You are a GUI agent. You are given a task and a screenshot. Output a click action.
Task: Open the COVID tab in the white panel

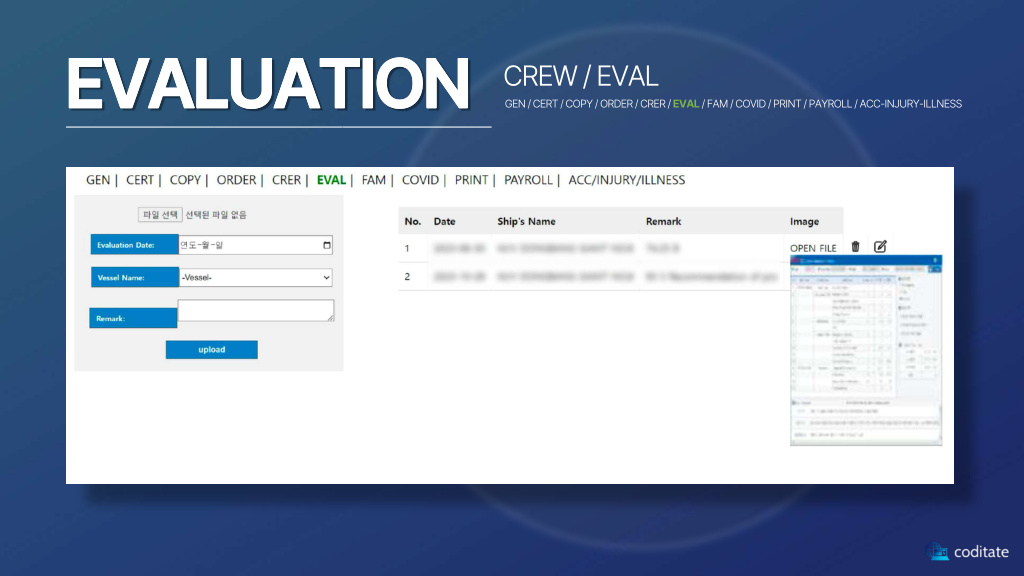pos(420,180)
